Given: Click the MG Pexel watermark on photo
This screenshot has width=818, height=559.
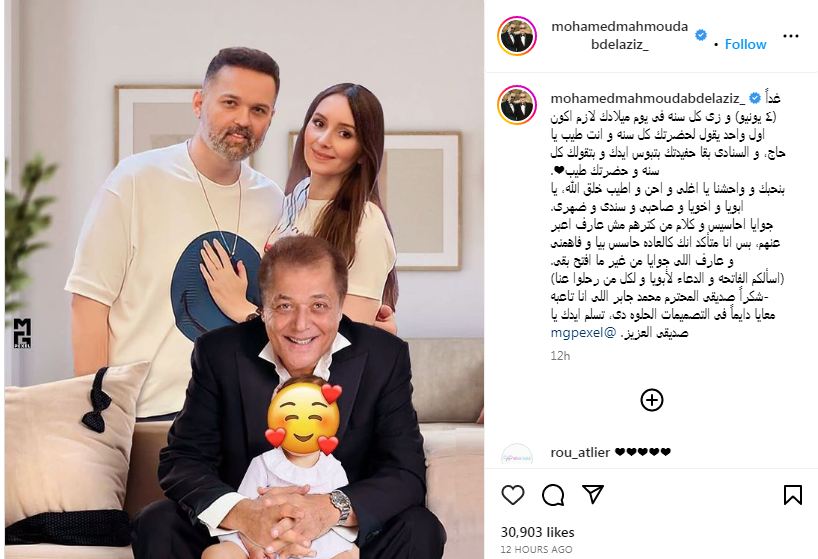Looking at the screenshot, I should [22, 333].
